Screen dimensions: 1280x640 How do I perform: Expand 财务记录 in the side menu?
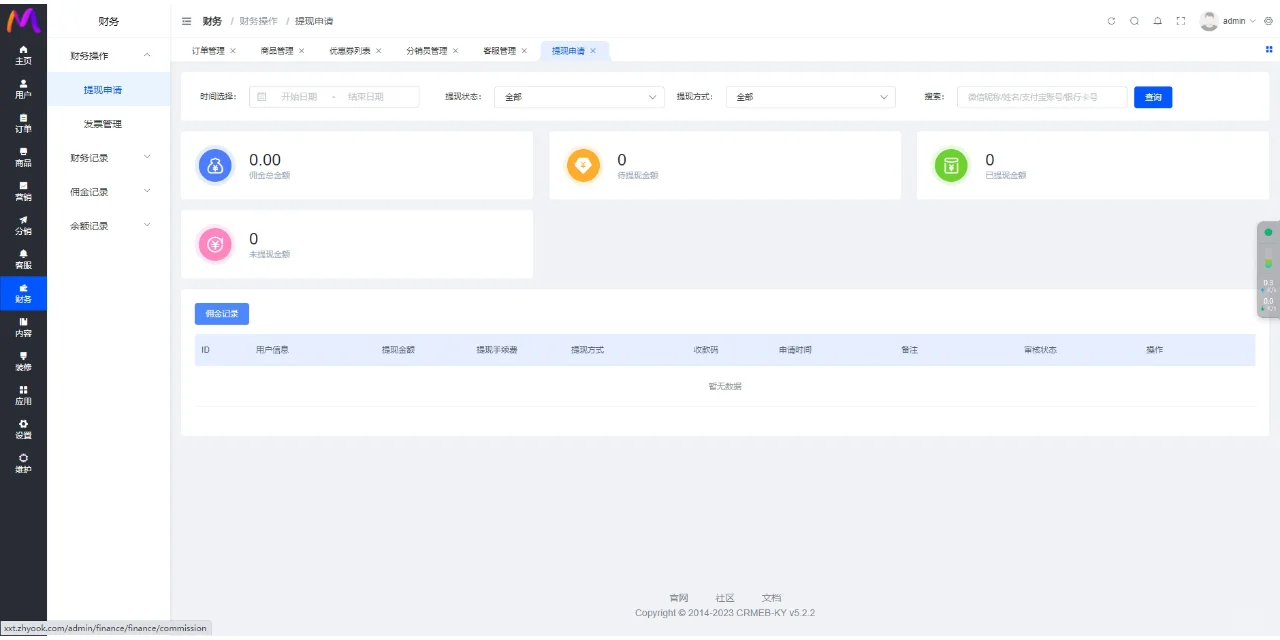(x=109, y=157)
